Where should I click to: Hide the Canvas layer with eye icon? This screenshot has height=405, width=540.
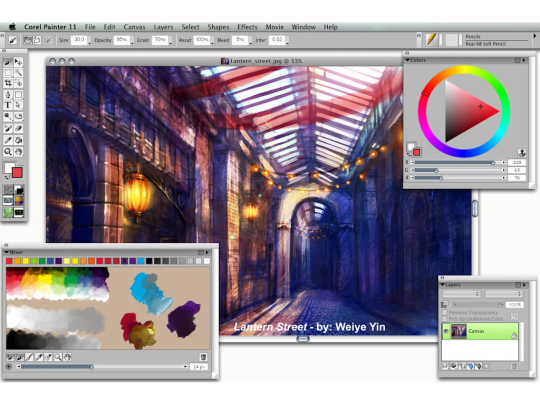coord(446,331)
